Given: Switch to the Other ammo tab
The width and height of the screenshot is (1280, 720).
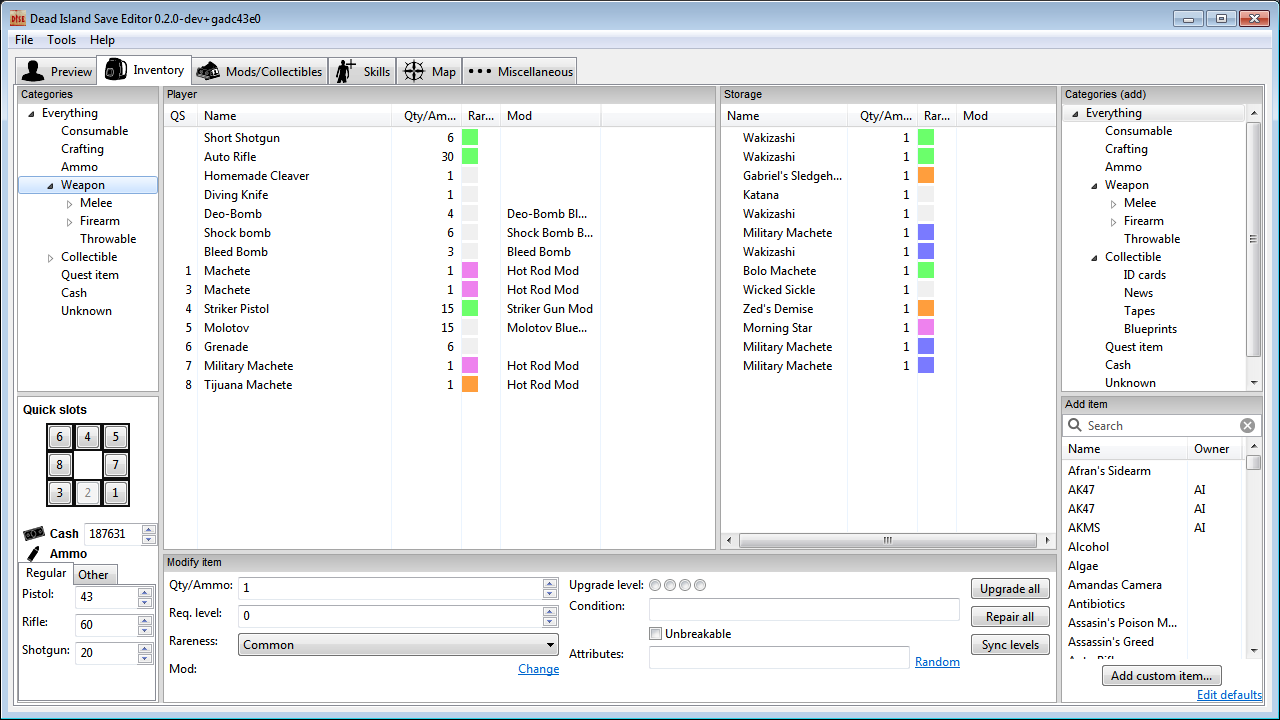Looking at the screenshot, I should [x=94, y=574].
